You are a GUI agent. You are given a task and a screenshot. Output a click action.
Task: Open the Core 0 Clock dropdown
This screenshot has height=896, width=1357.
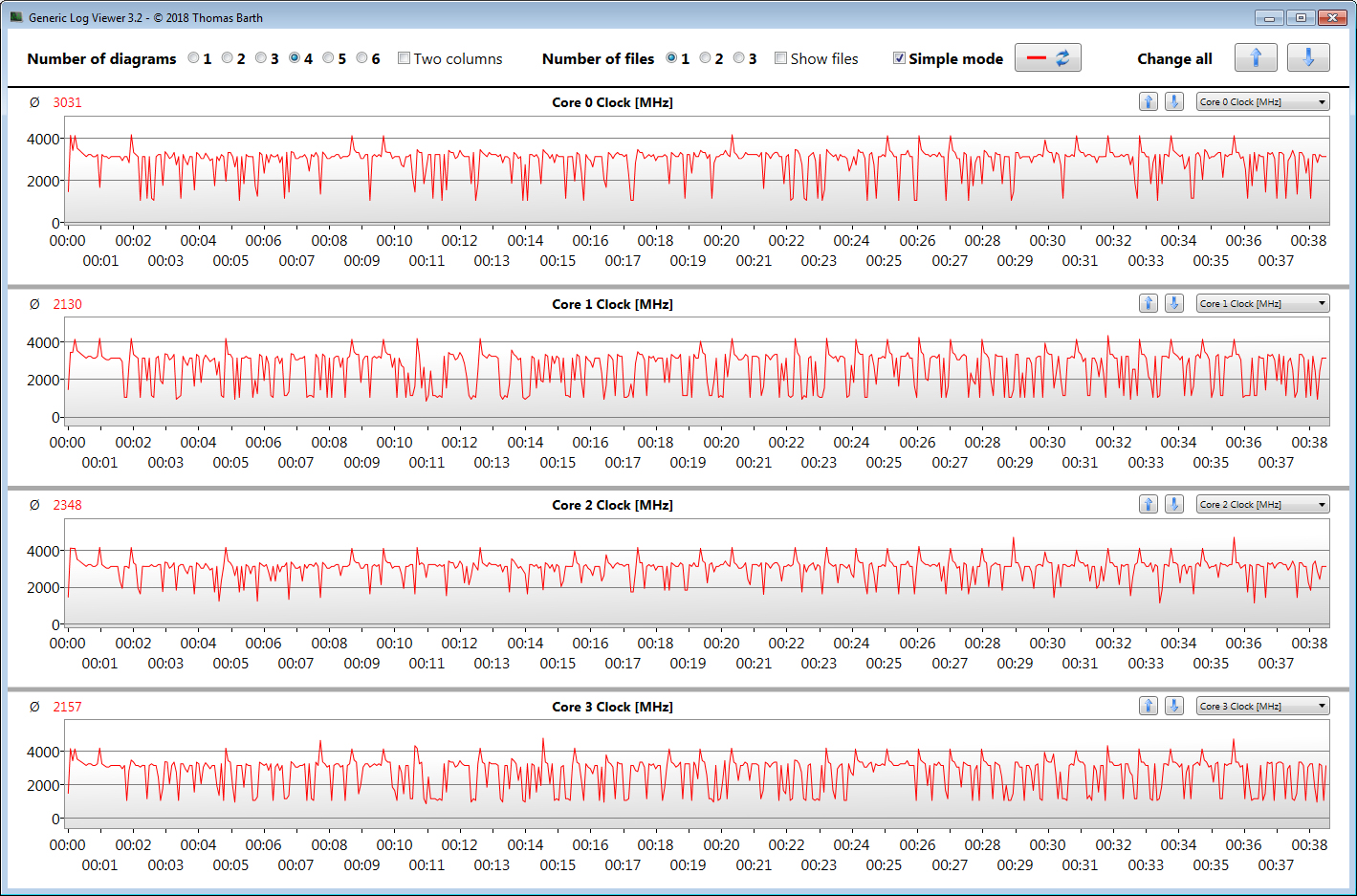[x=1262, y=101]
